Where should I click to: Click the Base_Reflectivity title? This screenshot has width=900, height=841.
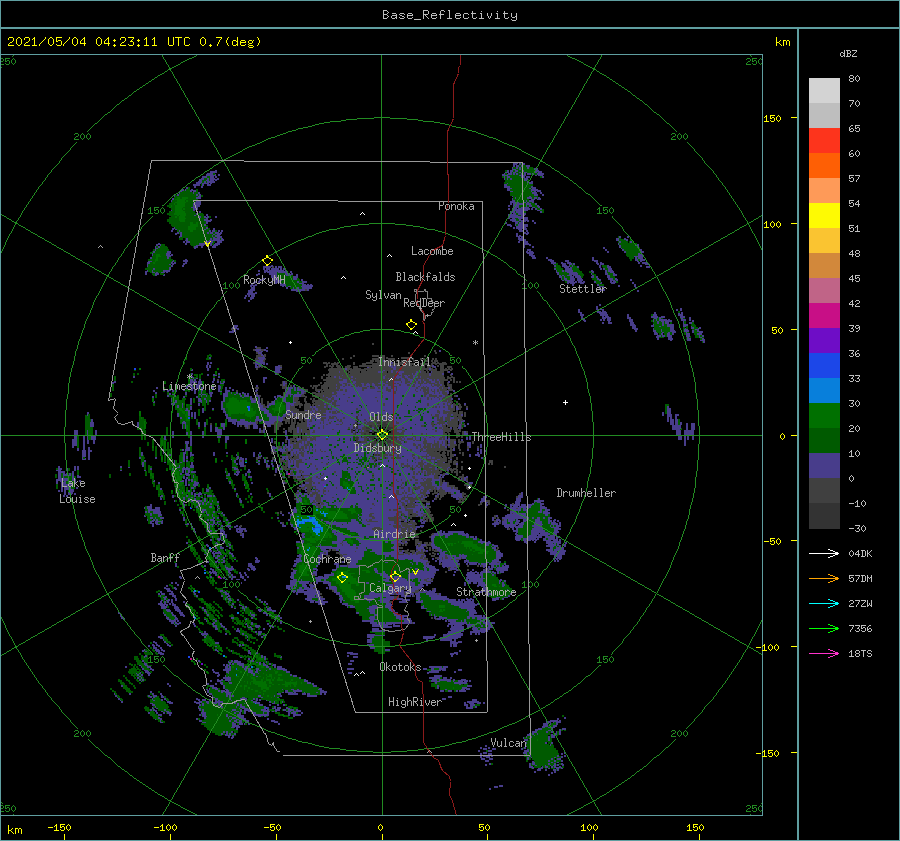point(450,15)
